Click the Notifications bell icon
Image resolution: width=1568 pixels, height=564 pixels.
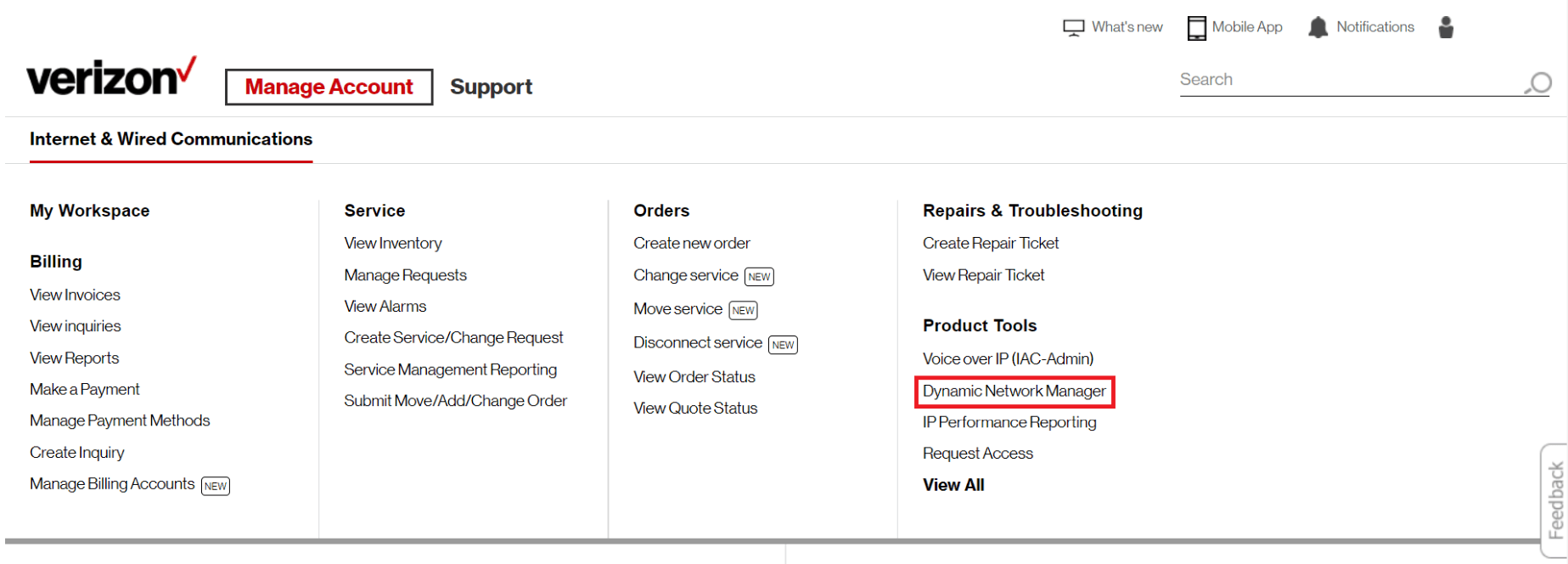coord(1318,28)
